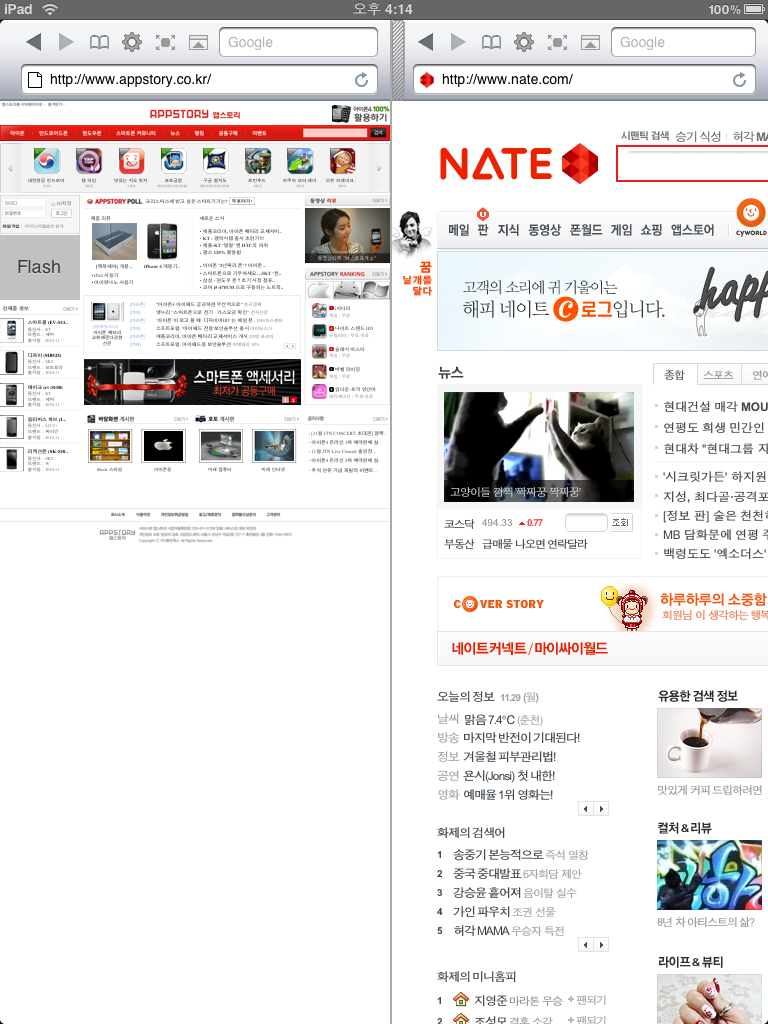Go forward in the left browser pane
Image resolution: width=768 pixels, height=1024 pixels.
click(x=66, y=42)
